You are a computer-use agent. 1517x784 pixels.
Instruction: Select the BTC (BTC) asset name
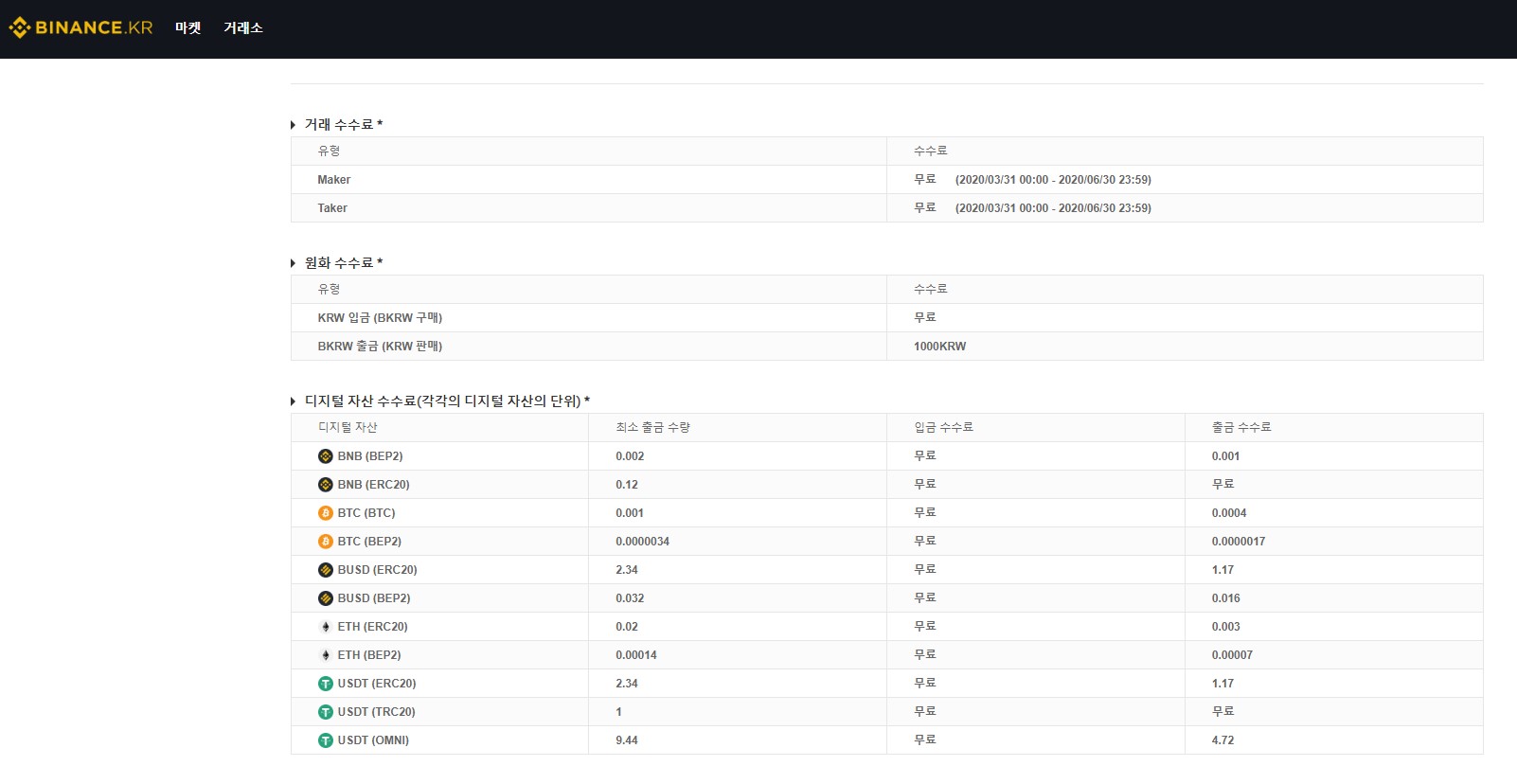(366, 513)
